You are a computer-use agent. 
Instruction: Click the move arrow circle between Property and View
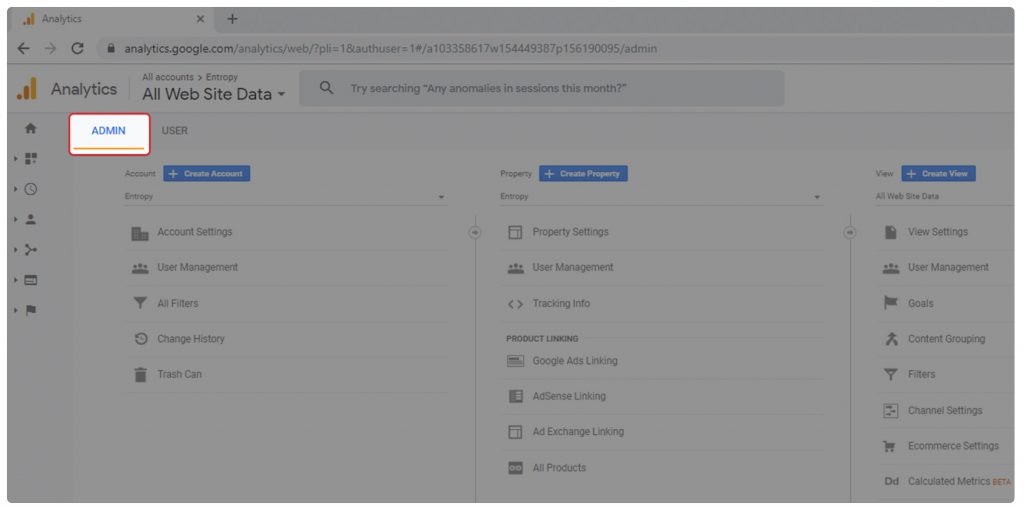(x=850, y=232)
